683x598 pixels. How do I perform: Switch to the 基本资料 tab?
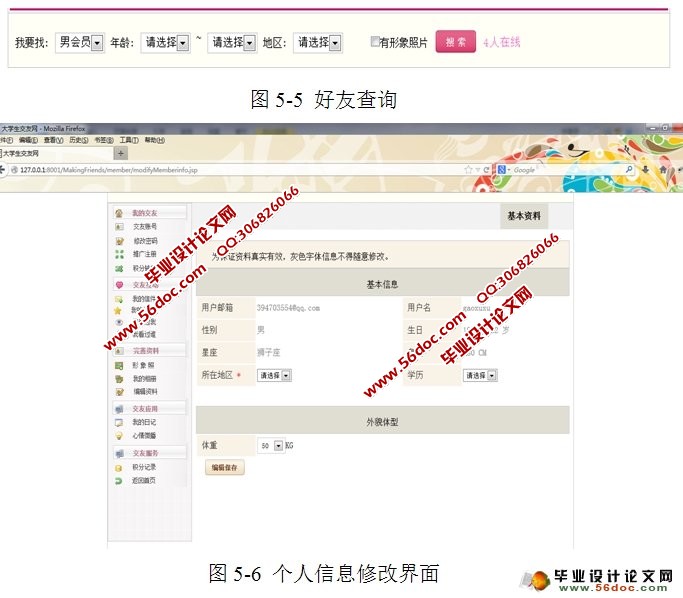(x=523, y=216)
